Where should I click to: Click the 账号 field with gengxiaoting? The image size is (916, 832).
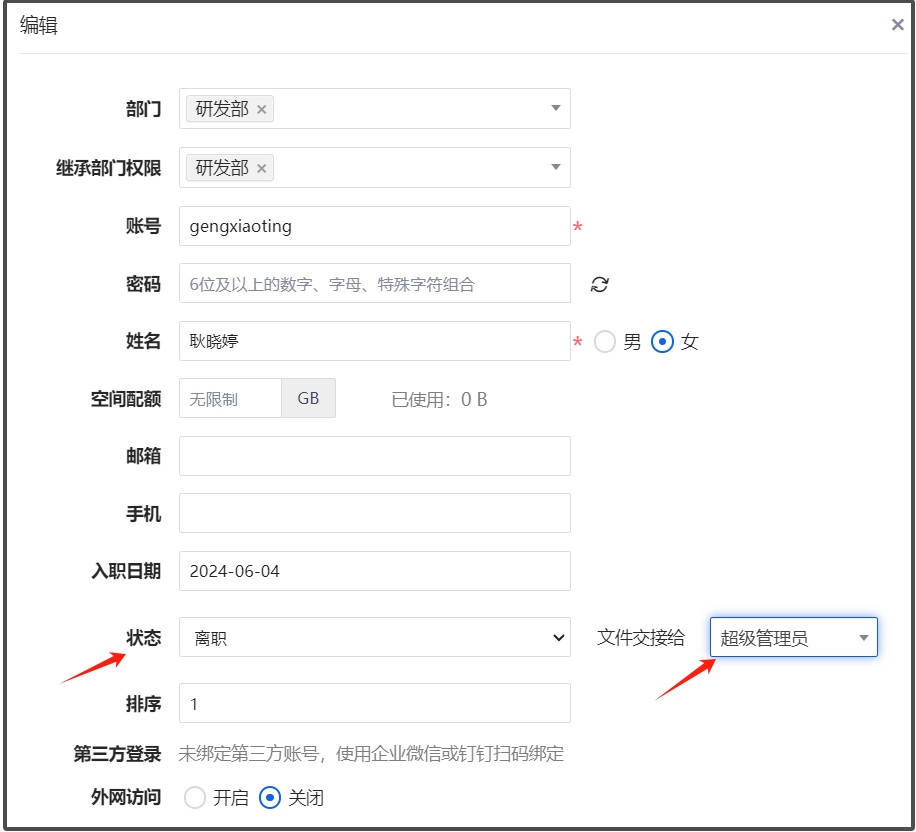pos(374,226)
